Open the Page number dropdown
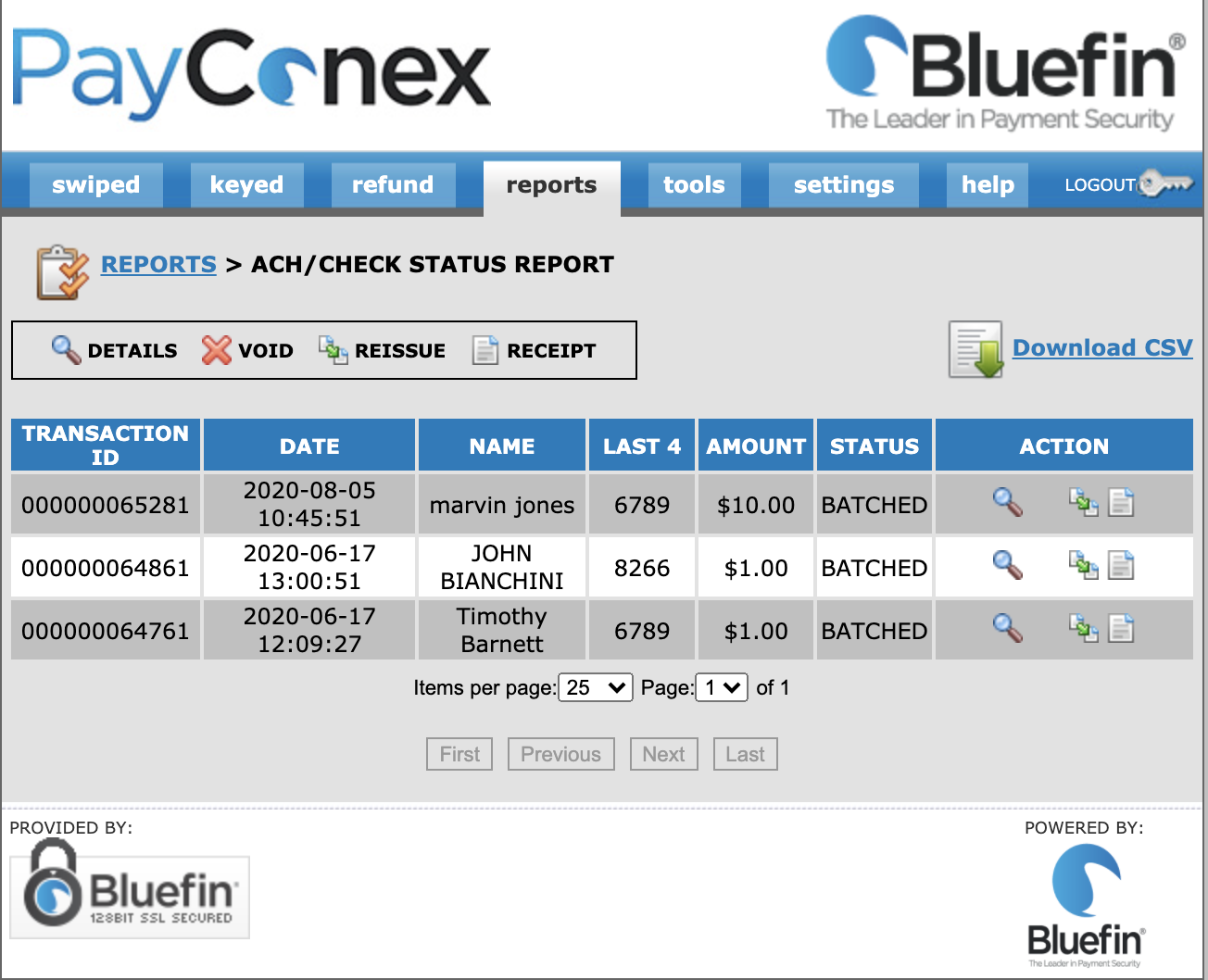 (x=722, y=687)
